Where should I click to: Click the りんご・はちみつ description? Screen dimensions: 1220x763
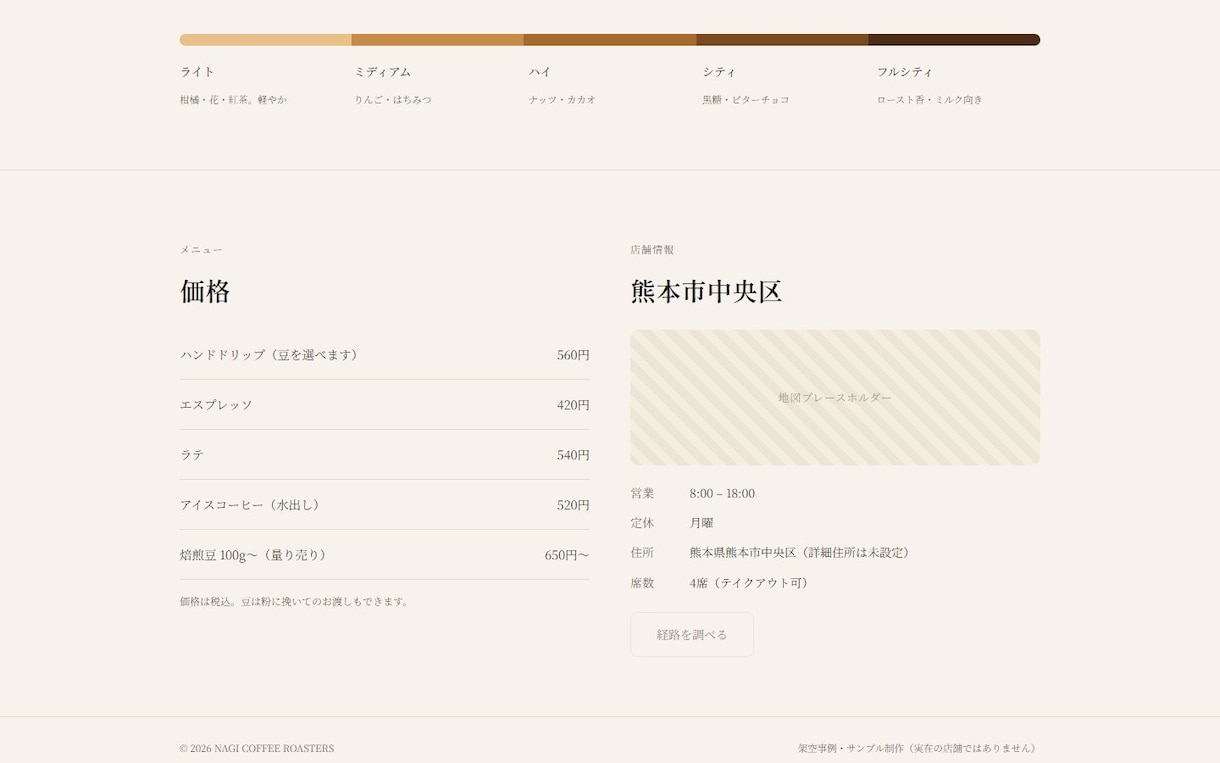pyautogui.click(x=393, y=100)
